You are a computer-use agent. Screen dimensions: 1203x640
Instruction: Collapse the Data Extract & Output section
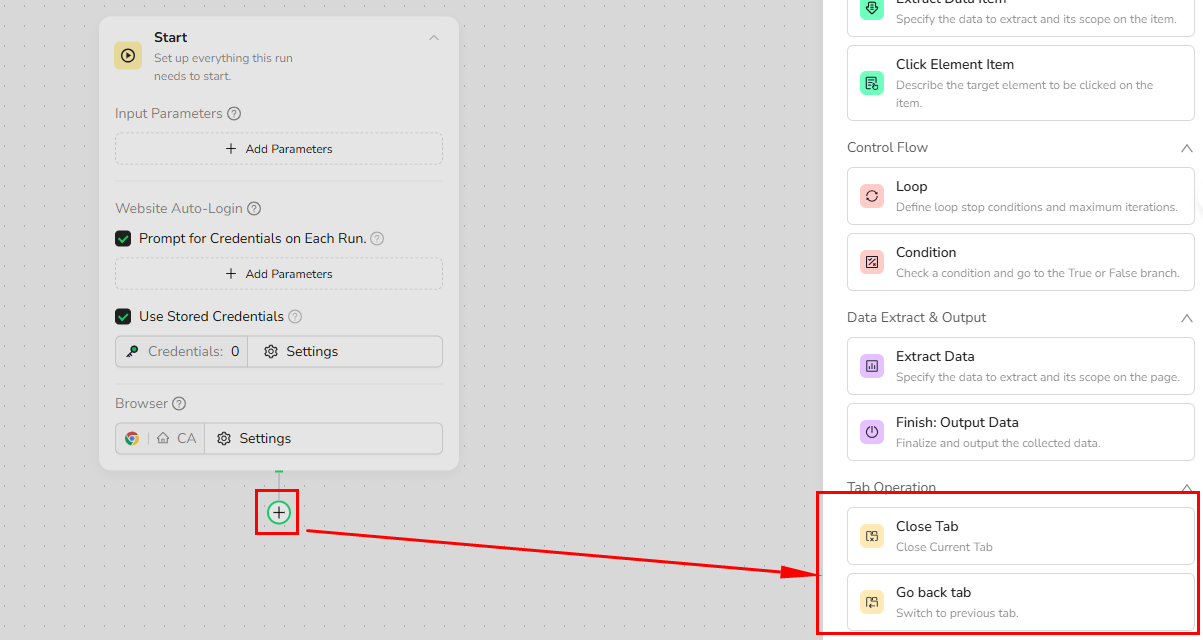point(1186,318)
